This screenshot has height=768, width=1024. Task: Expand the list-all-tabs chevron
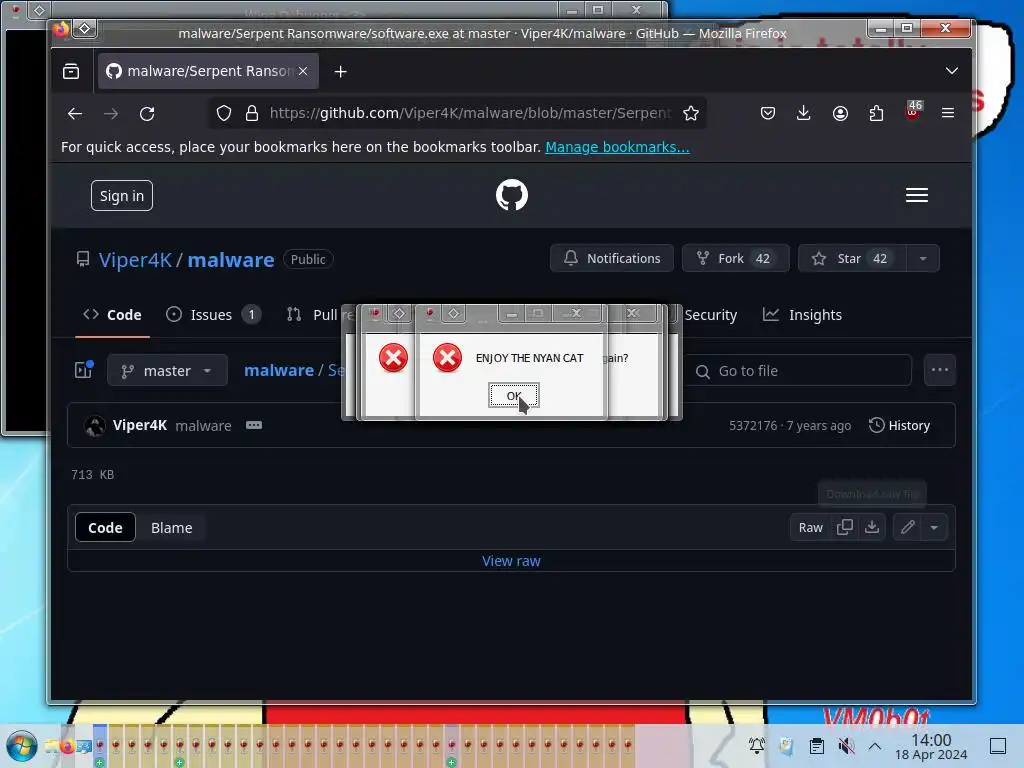(x=952, y=71)
